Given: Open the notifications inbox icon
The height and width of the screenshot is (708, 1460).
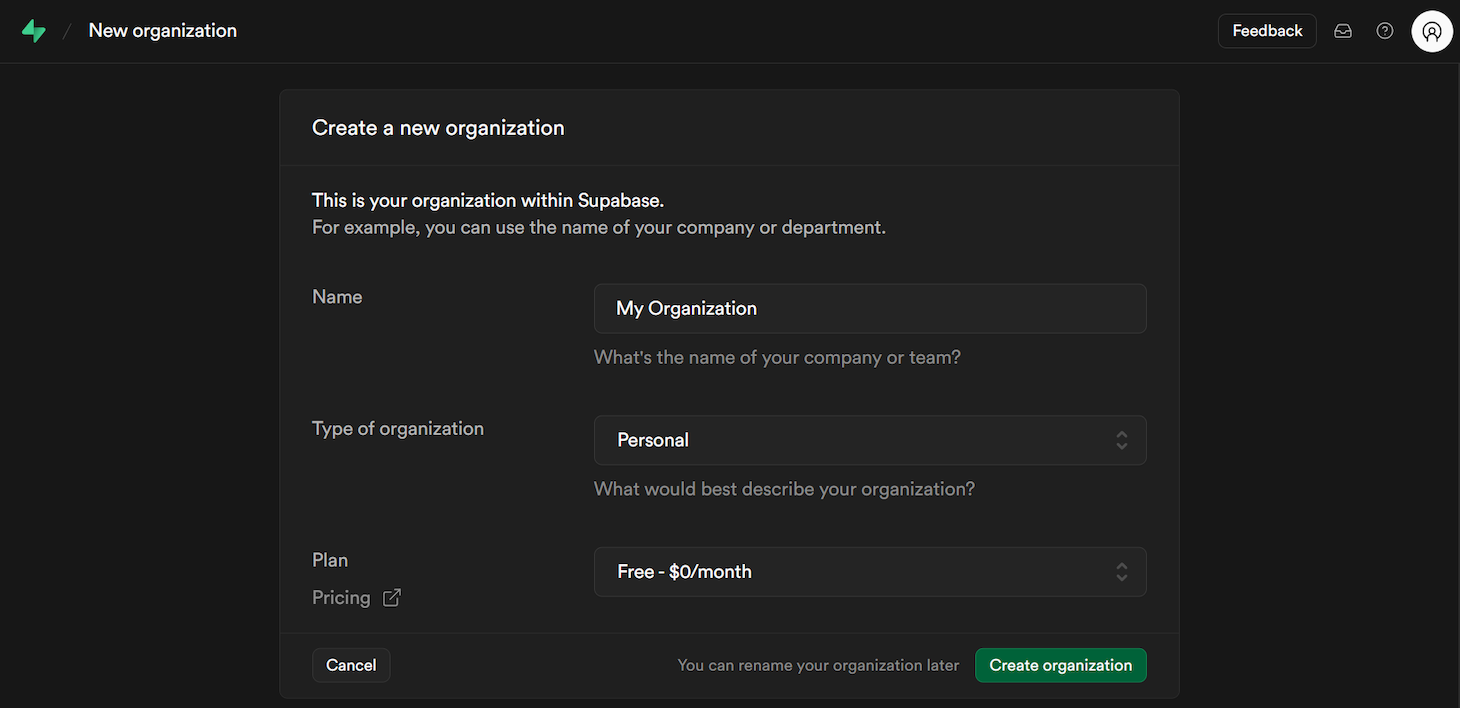Looking at the screenshot, I should pyautogui.click(x=1343, y=31).
